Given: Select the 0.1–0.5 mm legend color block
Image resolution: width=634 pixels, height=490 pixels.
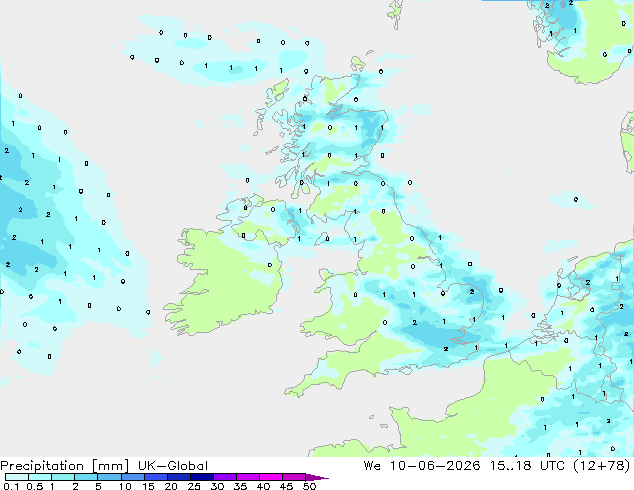Looking at the screenshot, I should pos(17,477).
